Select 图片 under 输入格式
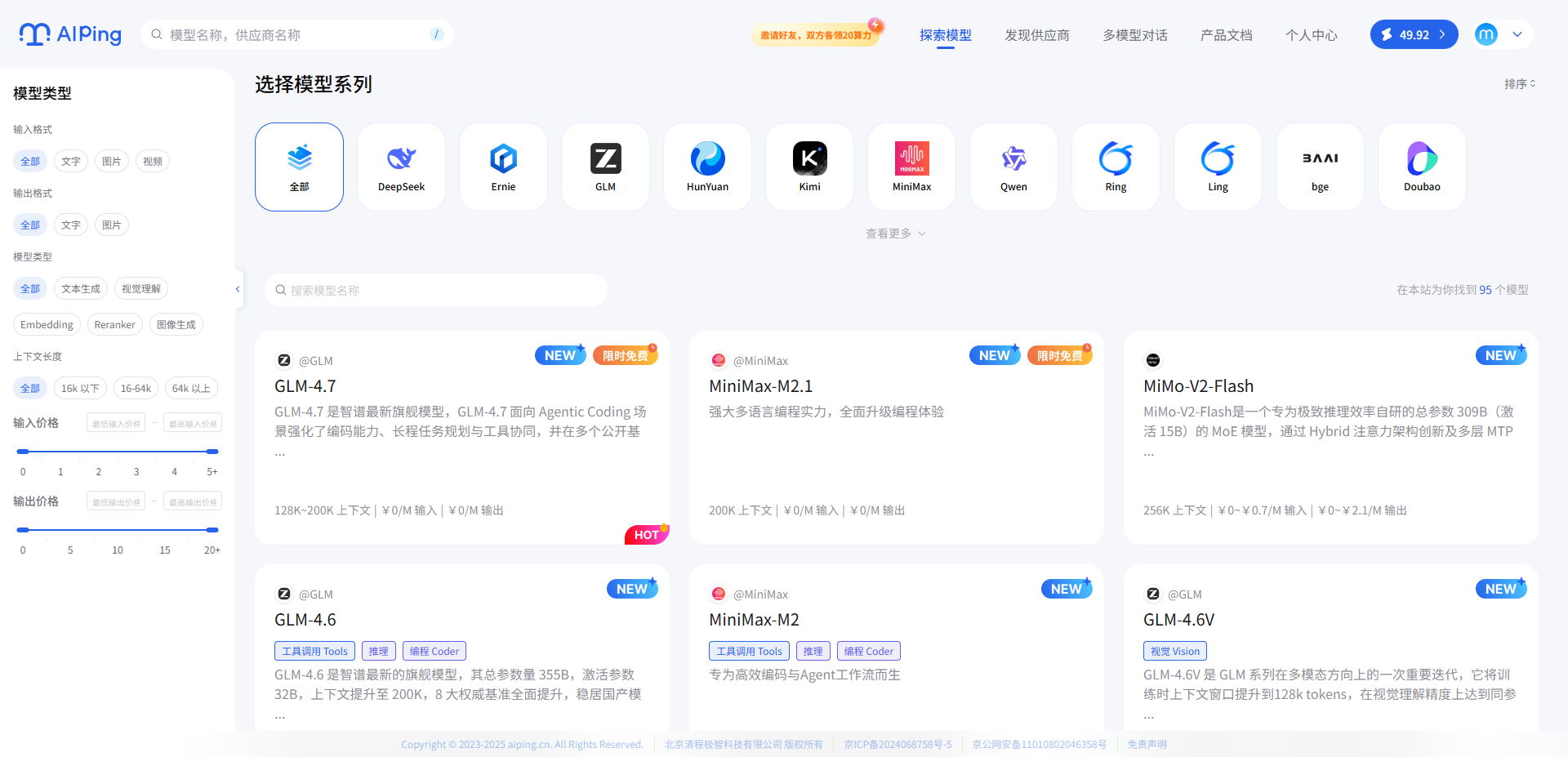This screenshot has width=1568, height=757. tap(112, 161)
